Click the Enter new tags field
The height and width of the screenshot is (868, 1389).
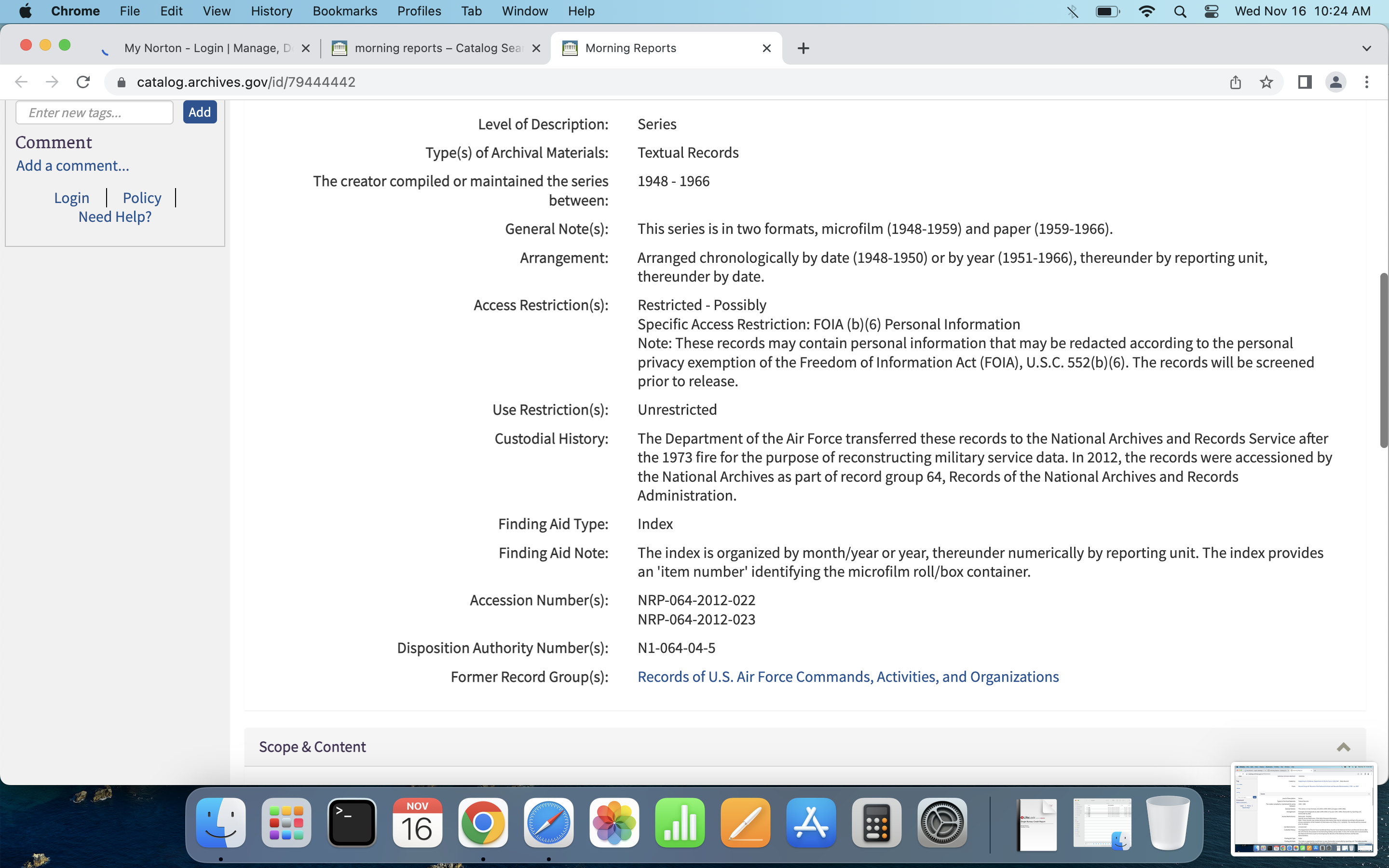[x=94, y=112]
